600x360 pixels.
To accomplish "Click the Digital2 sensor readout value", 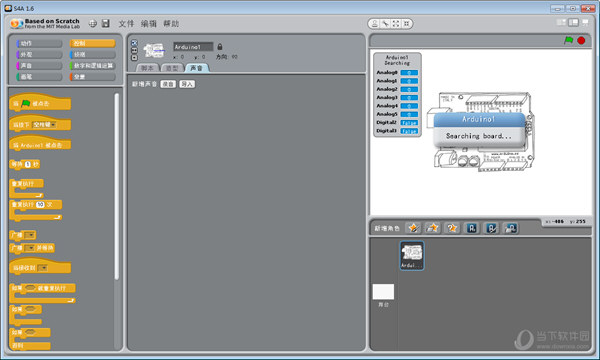I will 409,122.
